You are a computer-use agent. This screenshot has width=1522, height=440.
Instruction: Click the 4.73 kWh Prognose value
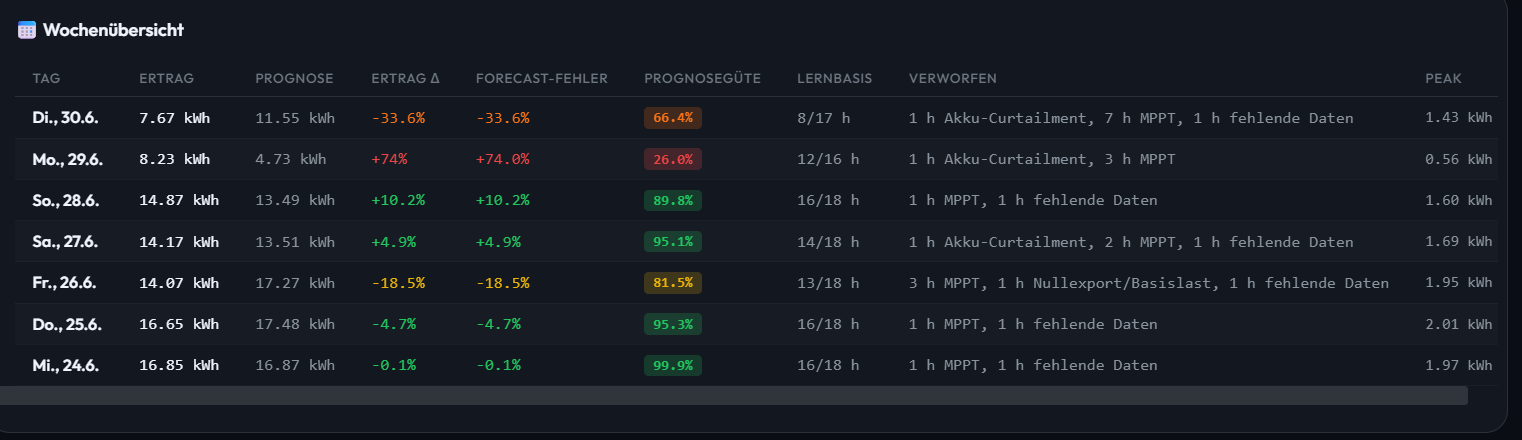point(291,159)
